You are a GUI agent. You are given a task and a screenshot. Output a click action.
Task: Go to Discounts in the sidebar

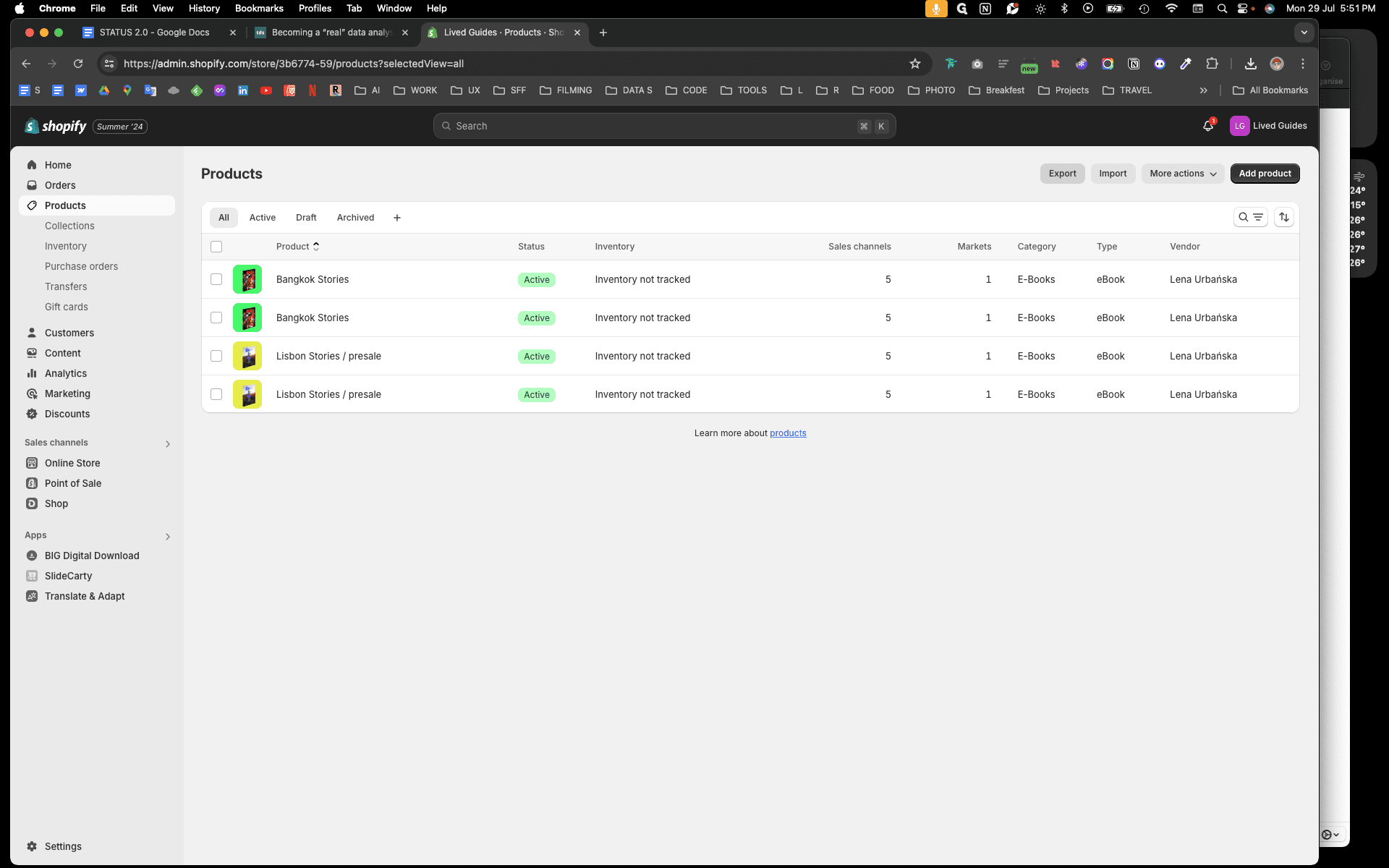point(67,414)
